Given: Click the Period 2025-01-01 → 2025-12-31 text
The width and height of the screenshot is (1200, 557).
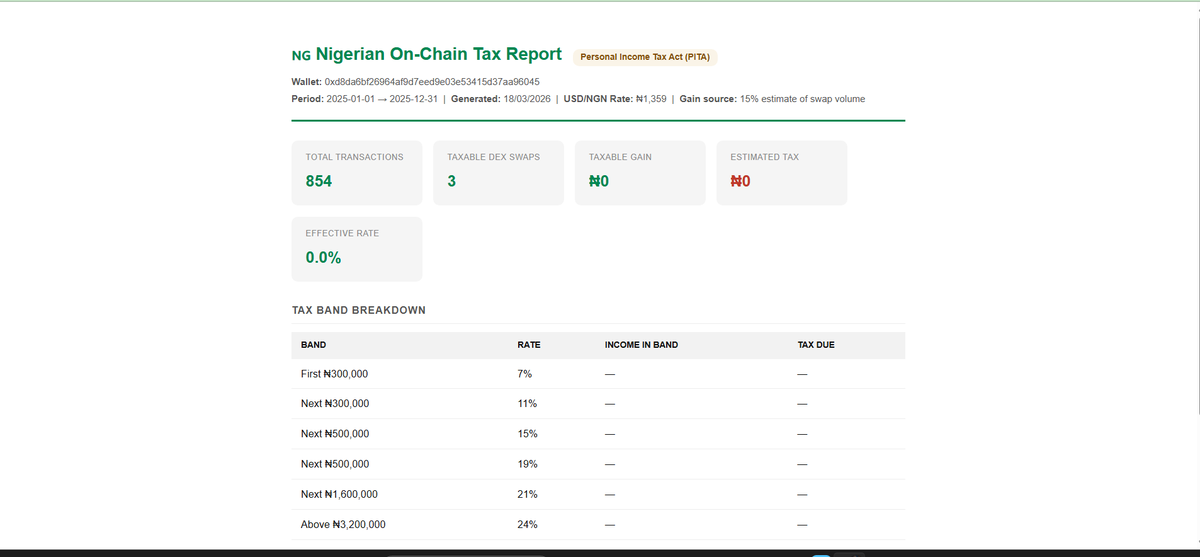Looking at the screenshot, I should [x=364, y=99].
